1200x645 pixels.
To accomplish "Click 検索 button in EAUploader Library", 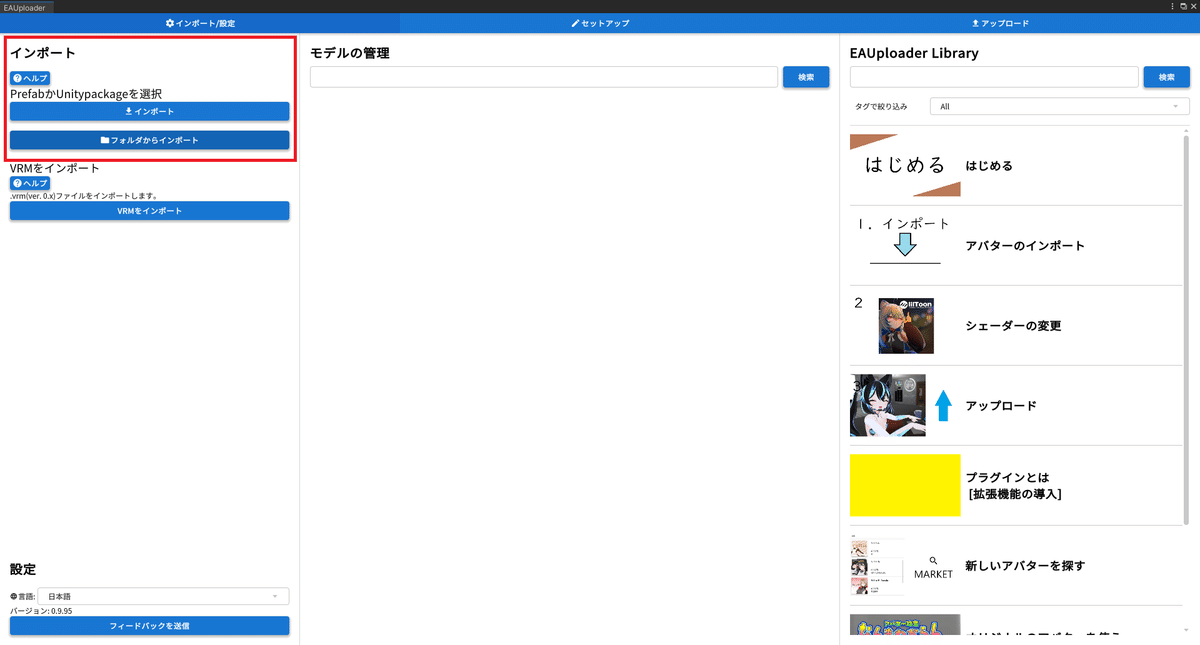I will coord(1166,77).
